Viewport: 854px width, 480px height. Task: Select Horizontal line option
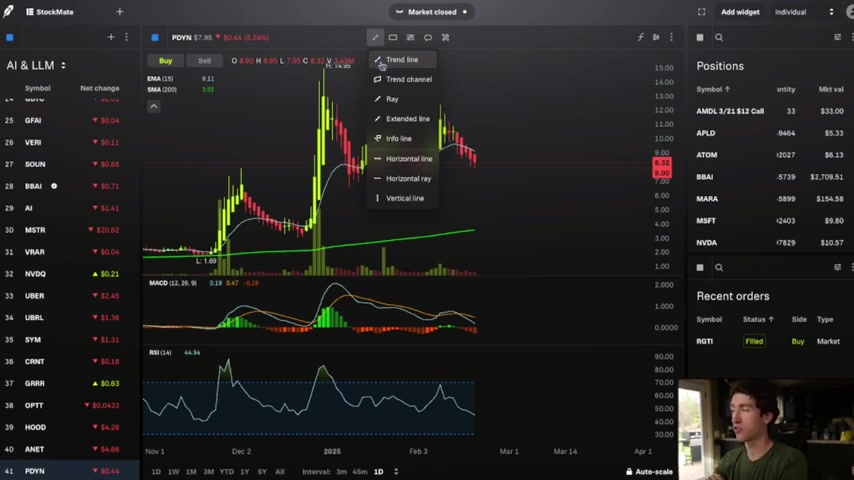click(403, 159)
